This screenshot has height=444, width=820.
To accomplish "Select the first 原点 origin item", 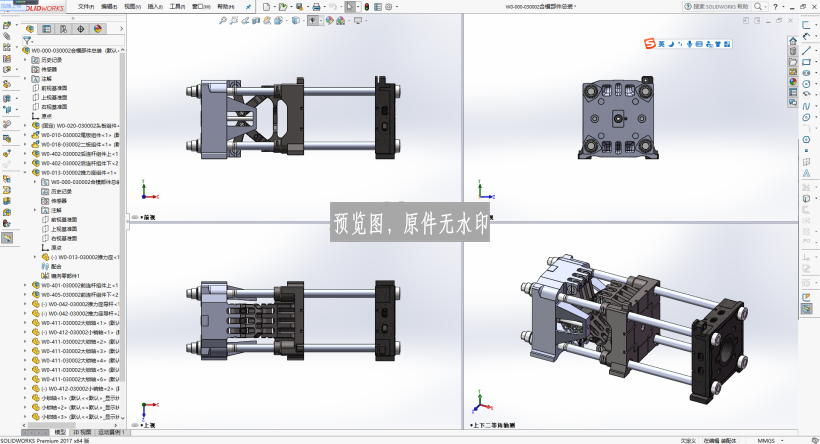I will (x=47, y=116).
